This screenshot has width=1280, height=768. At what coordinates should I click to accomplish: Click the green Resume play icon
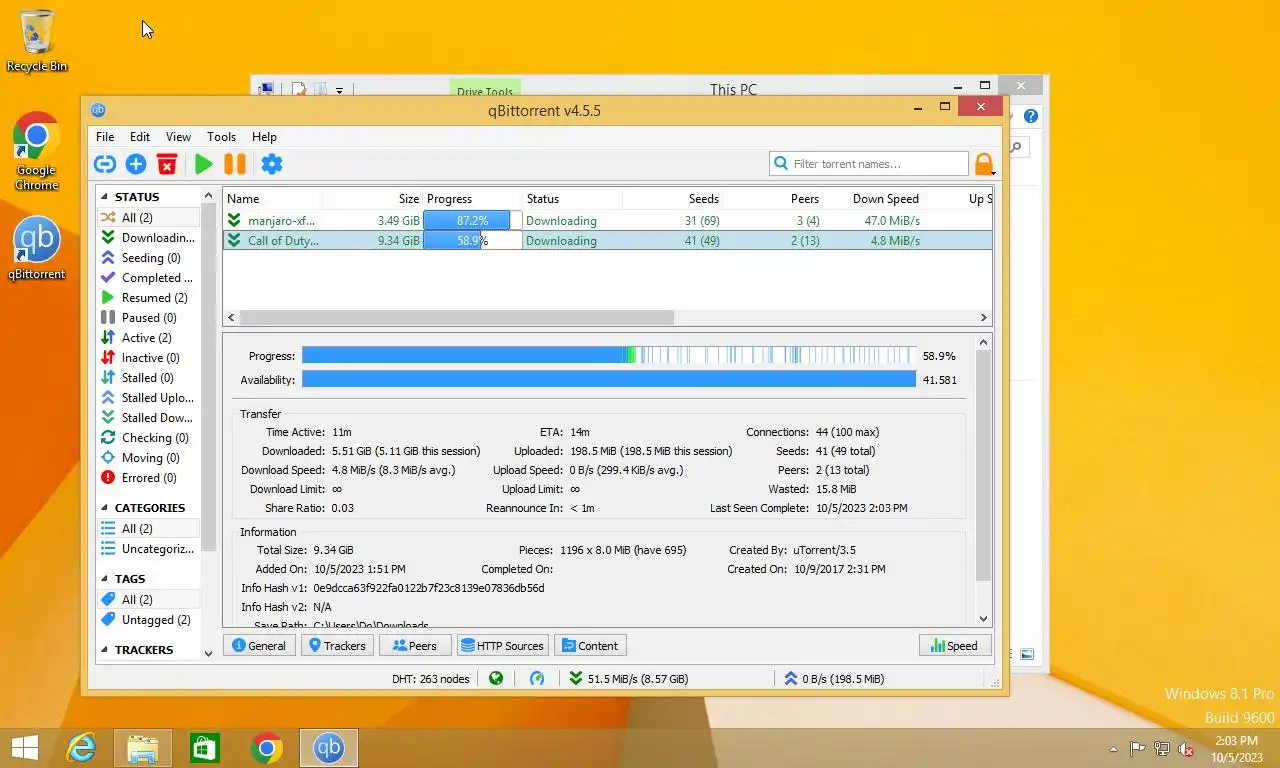pos(204,165)
